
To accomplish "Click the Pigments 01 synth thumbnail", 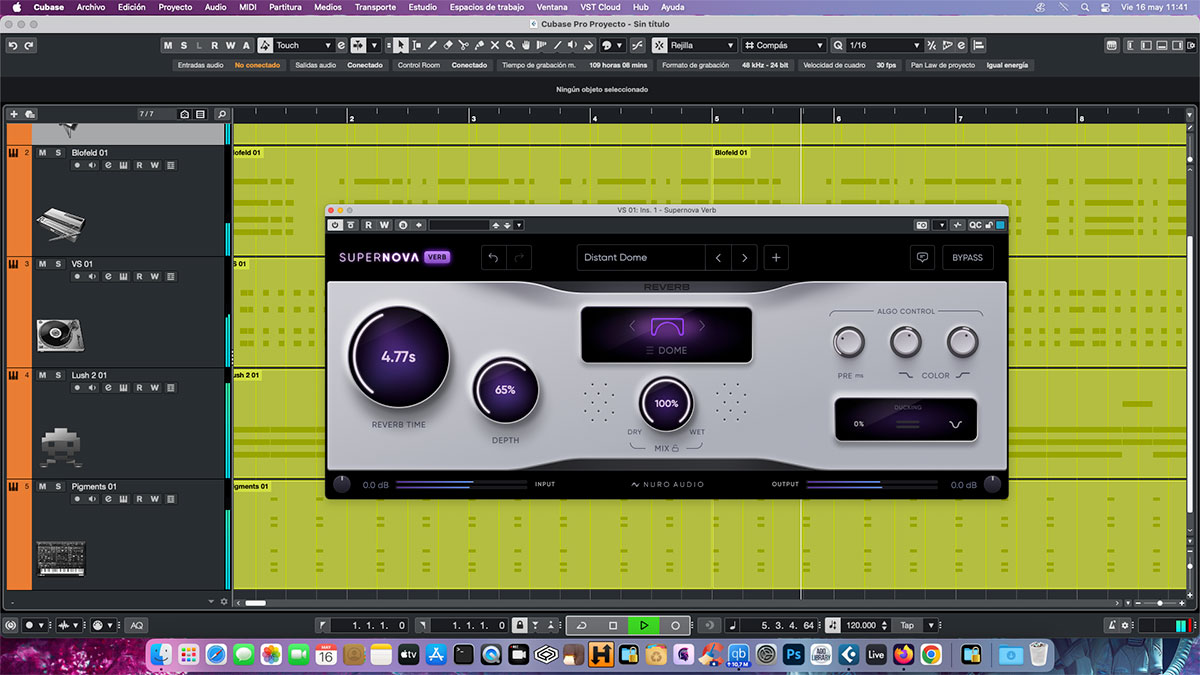I will click(60, 557).
